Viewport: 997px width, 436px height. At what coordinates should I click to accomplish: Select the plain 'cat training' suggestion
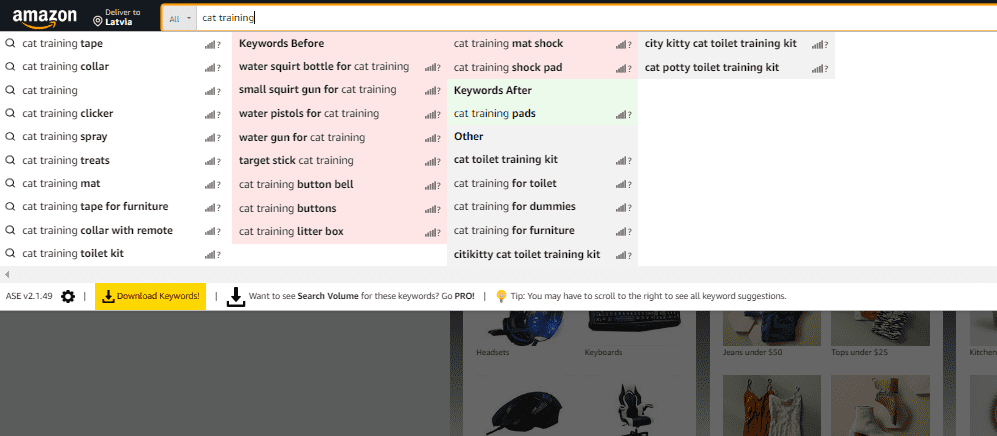point(50,90)
